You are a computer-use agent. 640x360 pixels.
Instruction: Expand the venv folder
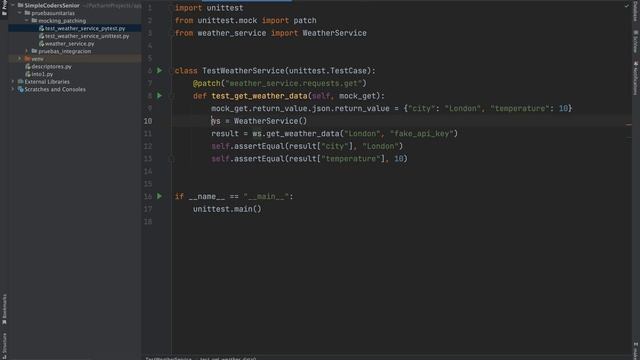tap(20, 59)
